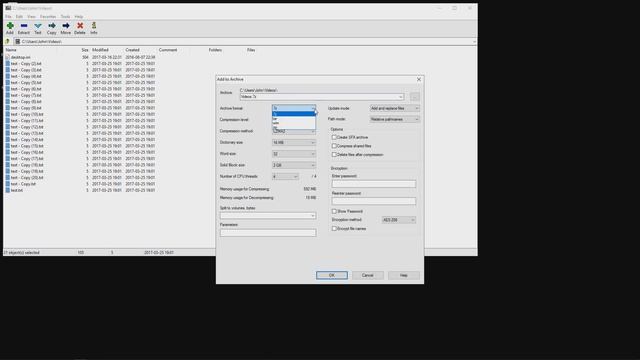Enable Compress shared files checkbox

334,146
